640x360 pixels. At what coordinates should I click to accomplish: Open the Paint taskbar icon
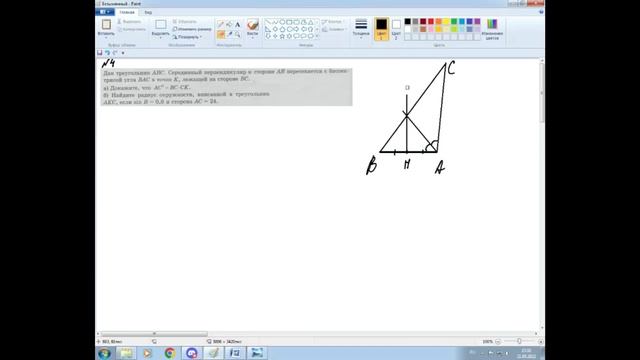pos(213,353)
